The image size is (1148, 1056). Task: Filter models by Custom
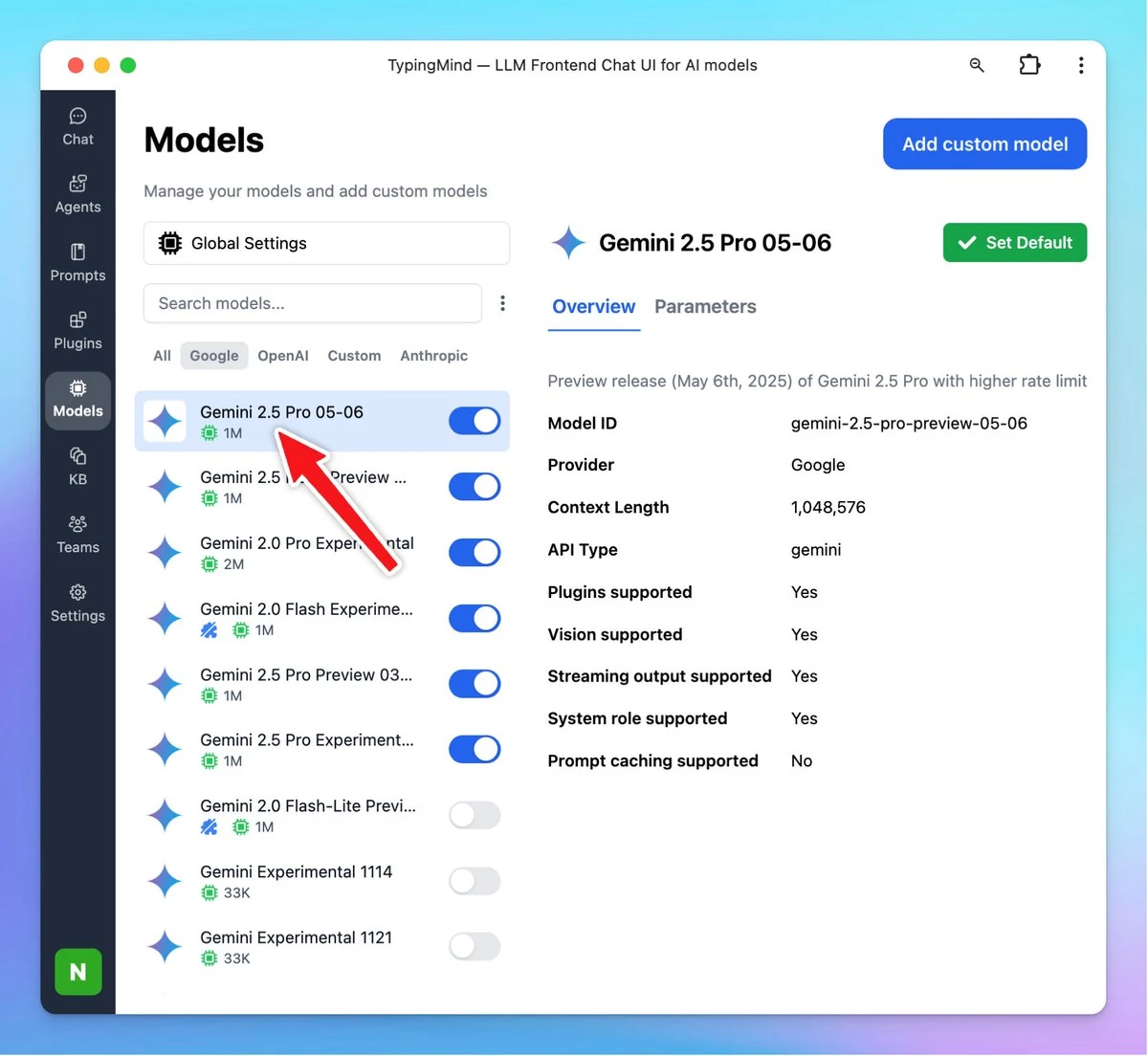pyautogui.click(x=354, y=356)
